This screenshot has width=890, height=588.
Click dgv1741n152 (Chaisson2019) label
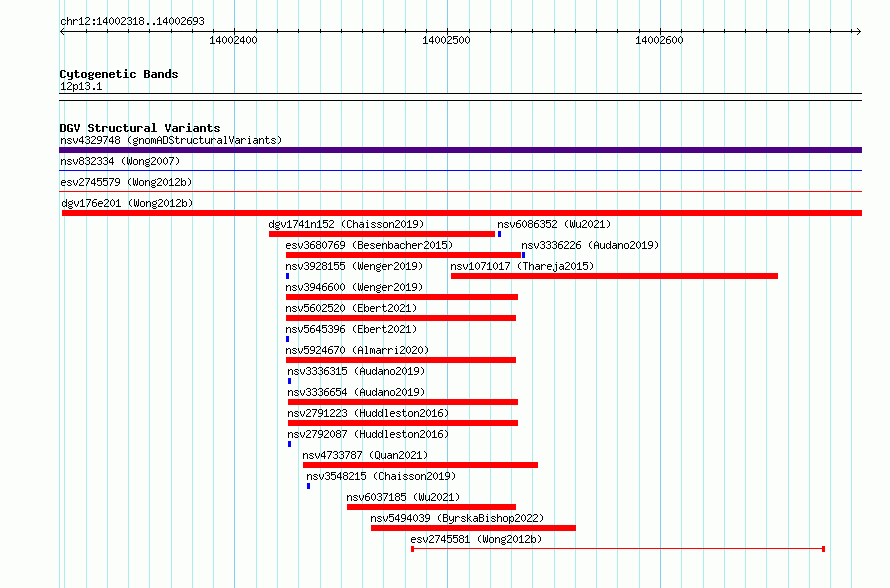click(x=346, y=224)
